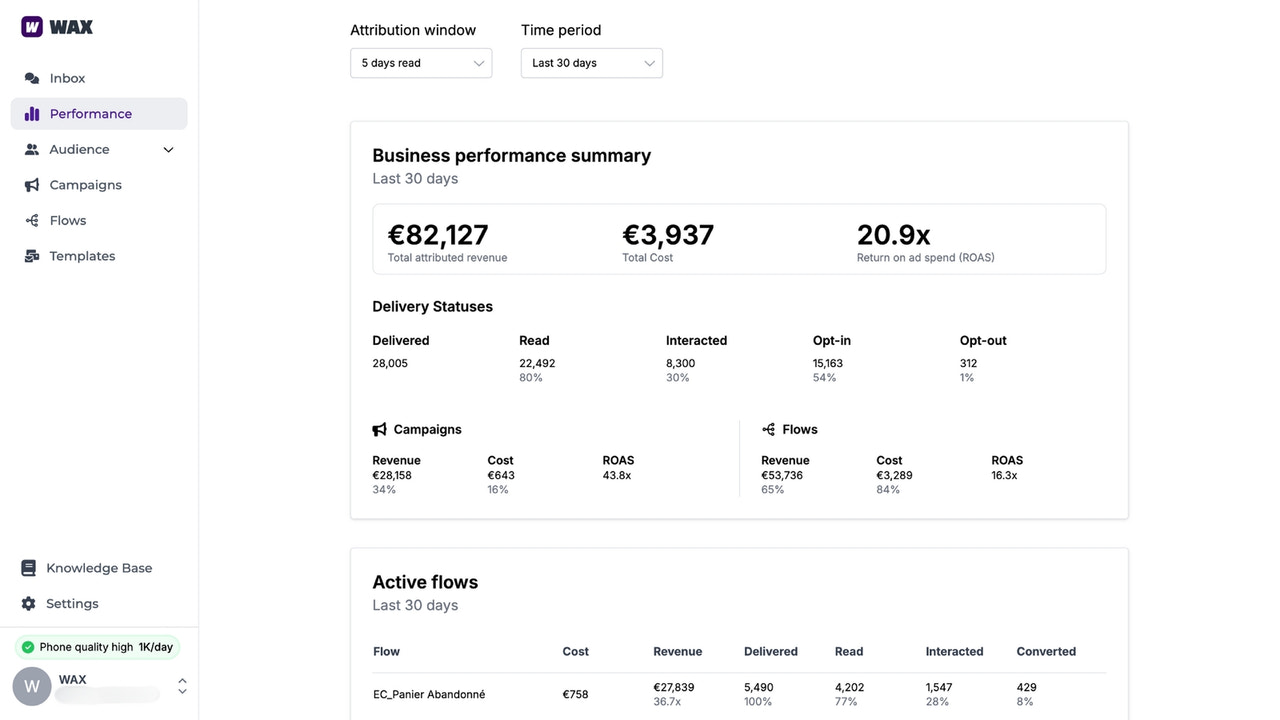Click the WAX logo at the top

[56, 26]
